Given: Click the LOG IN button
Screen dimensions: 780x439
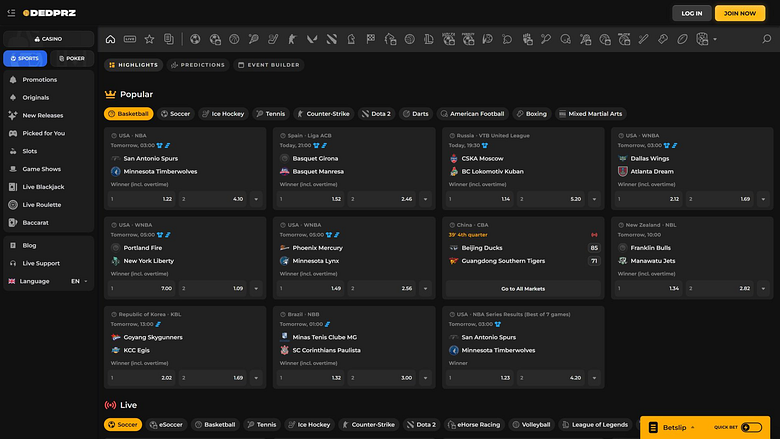Looking at the screenshot, I should [x=691, y=13].
